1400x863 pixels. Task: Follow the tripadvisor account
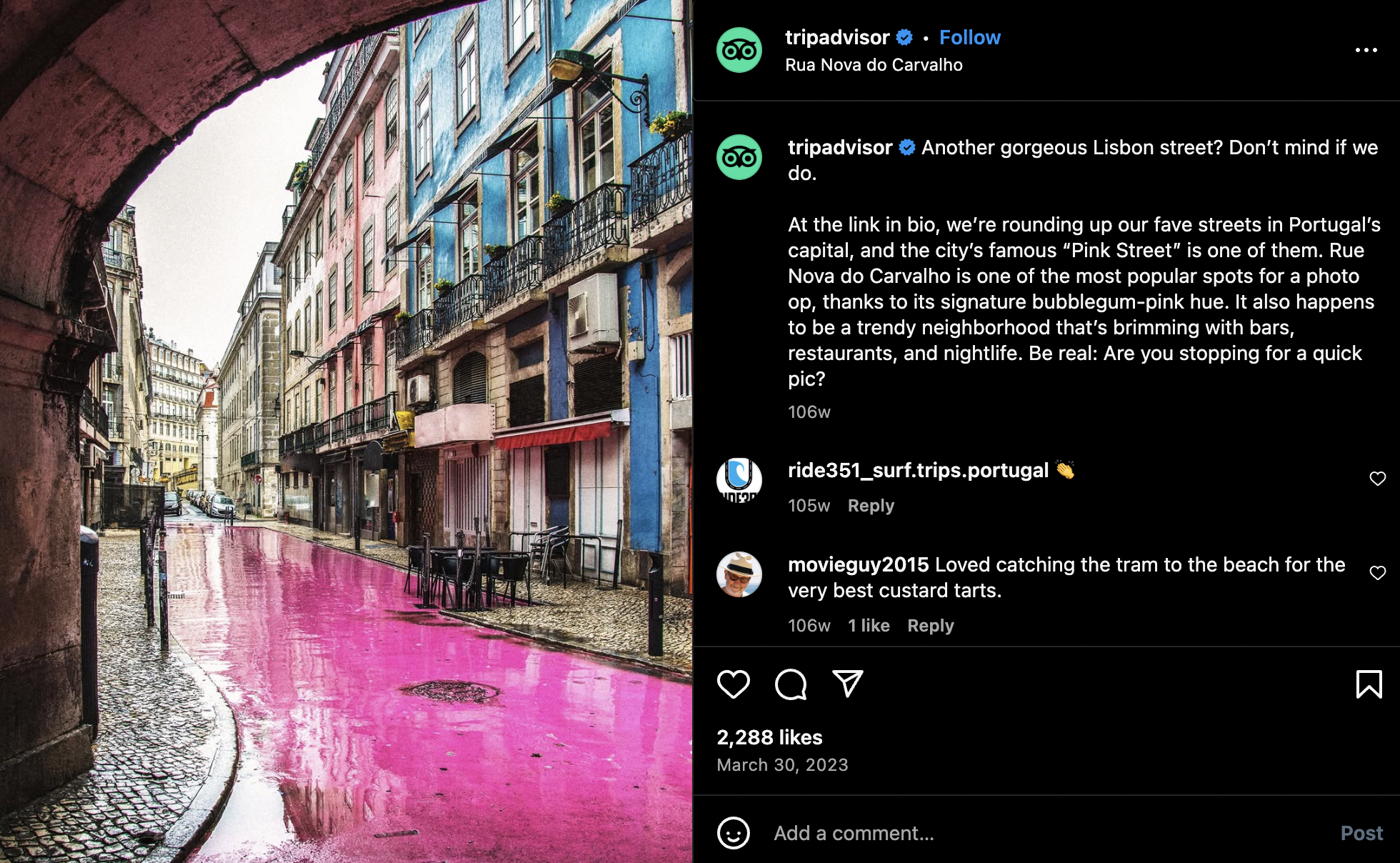[x=969, y=37]
